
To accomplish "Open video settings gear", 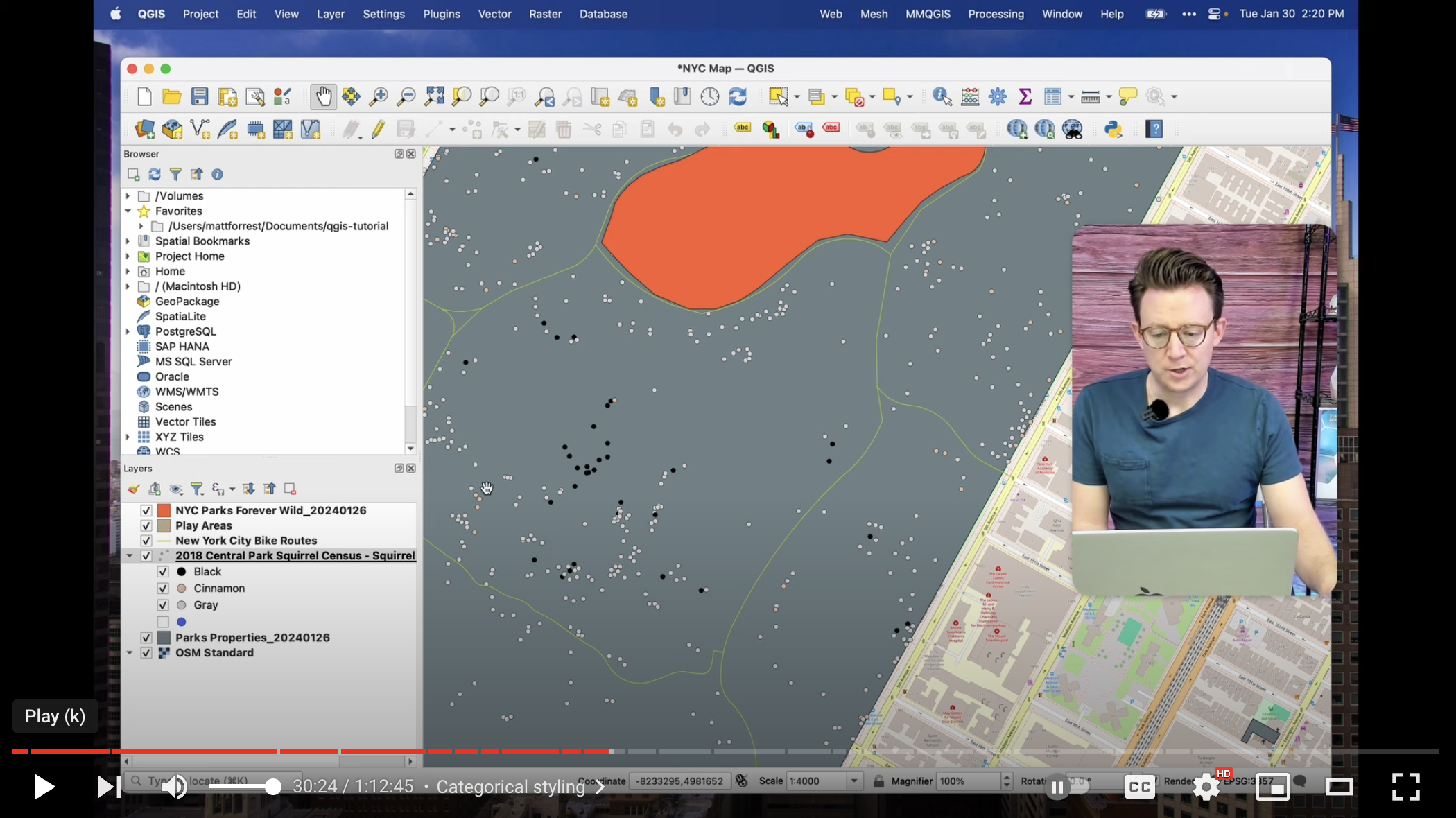I will coord(1206,787).
